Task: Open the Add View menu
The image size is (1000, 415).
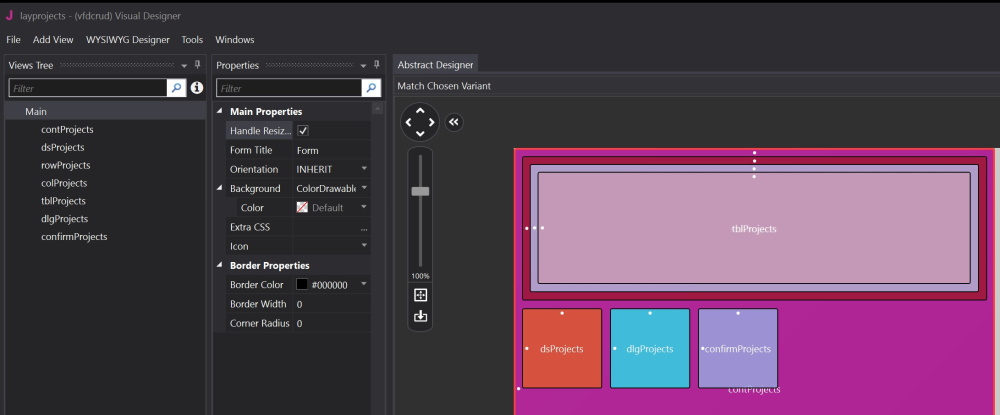Action: click(53, 40)
